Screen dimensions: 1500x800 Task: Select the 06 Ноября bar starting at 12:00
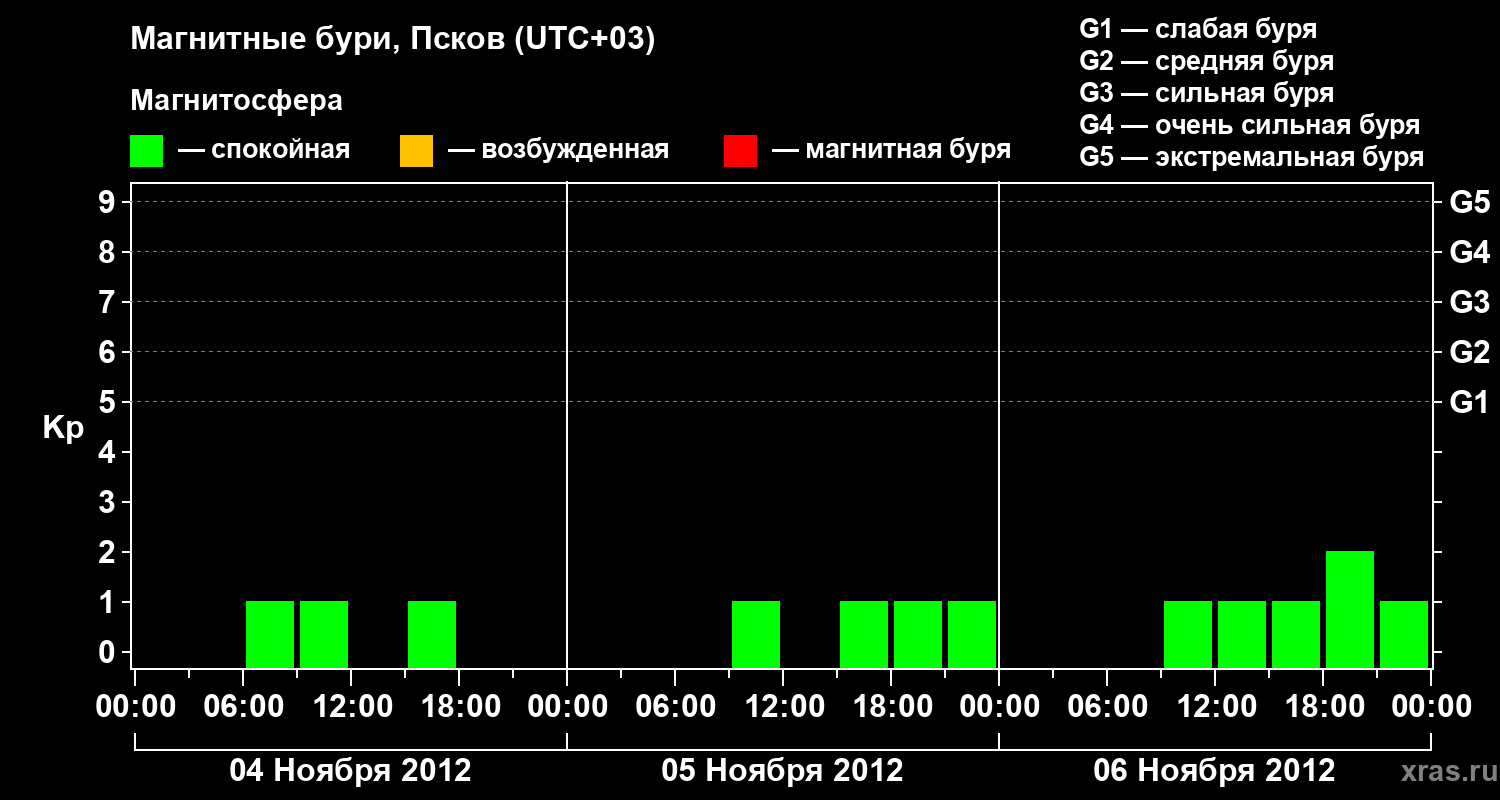click(x=1242, y=634)
